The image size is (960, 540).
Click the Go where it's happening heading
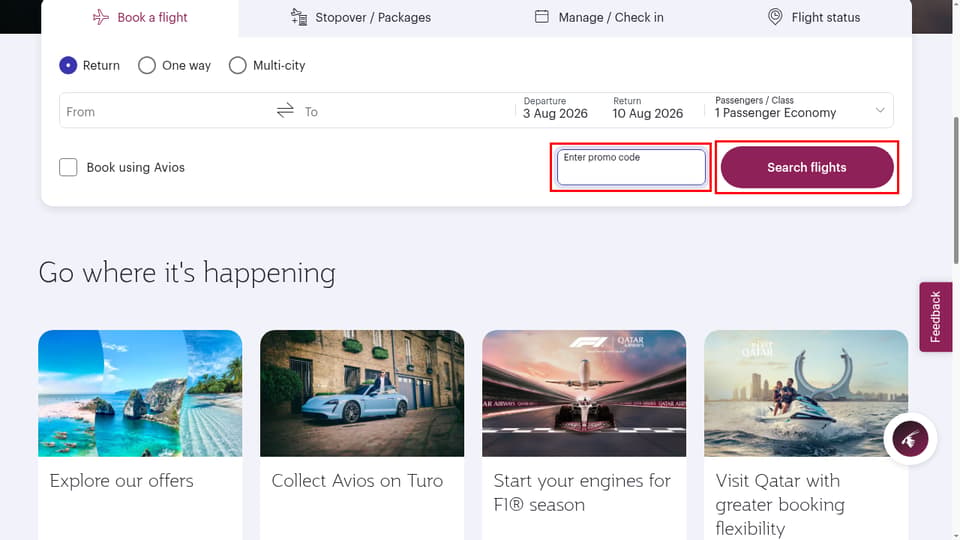coord(187,272)
